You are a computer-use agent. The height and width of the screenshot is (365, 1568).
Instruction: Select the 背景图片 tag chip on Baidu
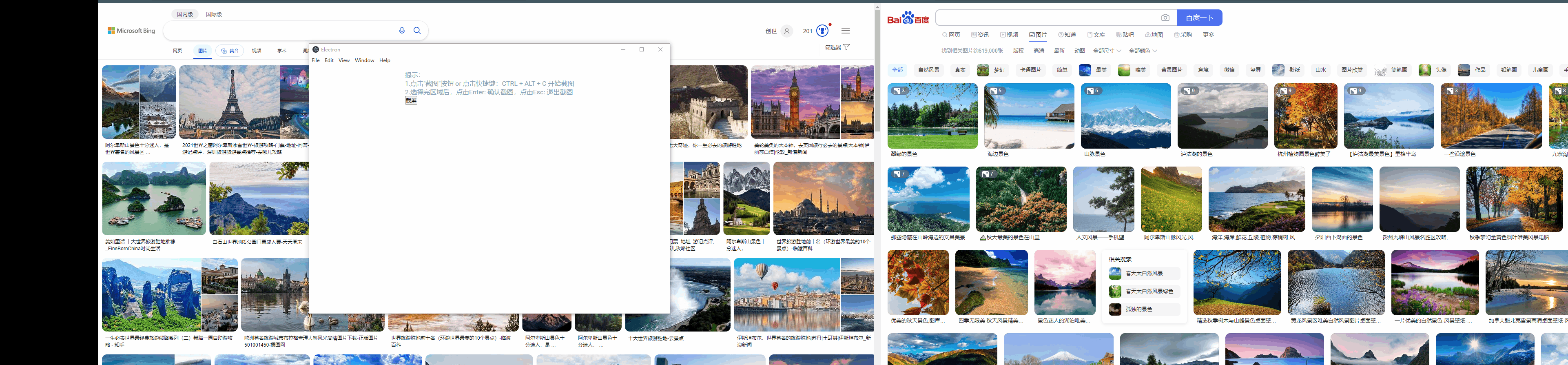pyautogui.click(x=1172, y=70)
